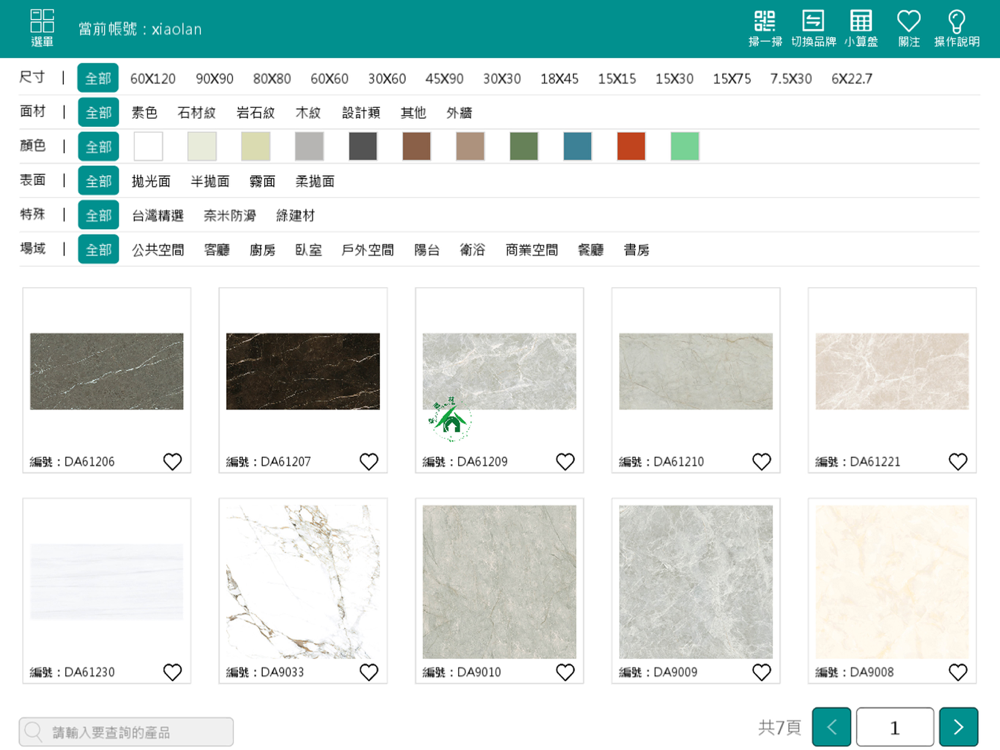The height and width of the screenshot is (750, 1000).
Task: Select 全部 in the 顏色 row
Action: (x=98, y=147)
